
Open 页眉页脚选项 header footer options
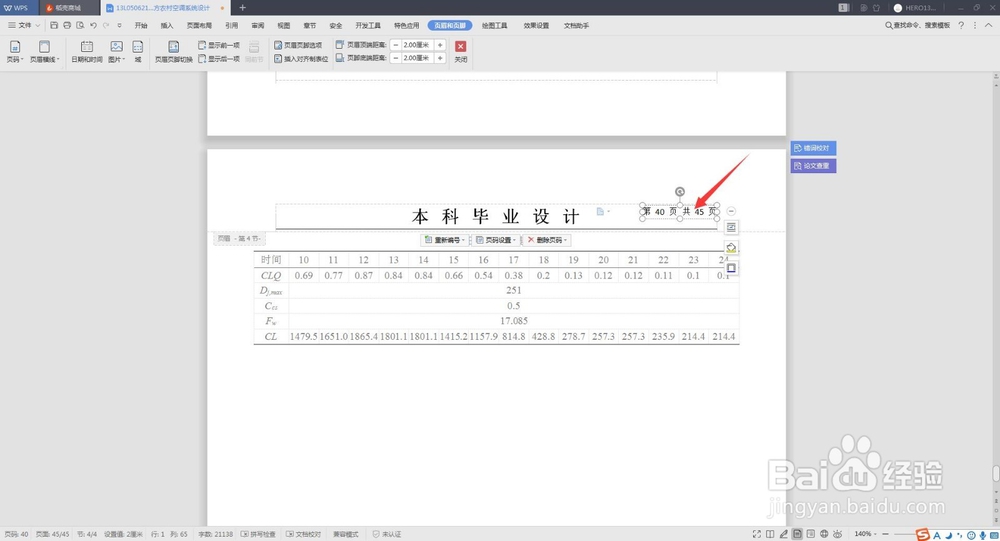tap(298, 45)
